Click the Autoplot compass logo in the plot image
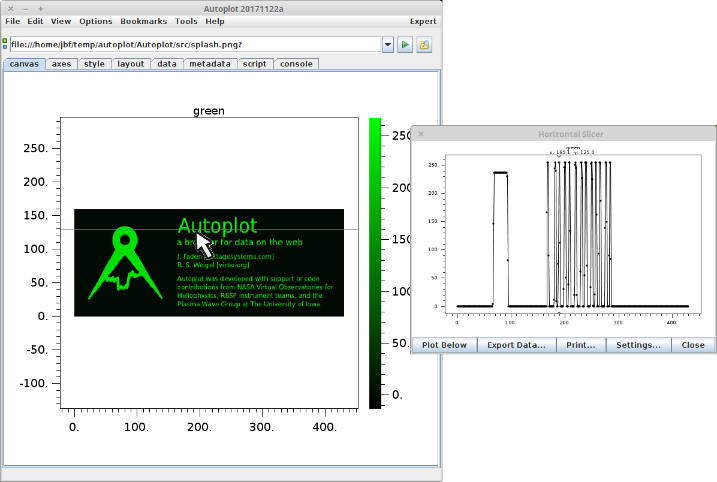 (x=124, y=263)
